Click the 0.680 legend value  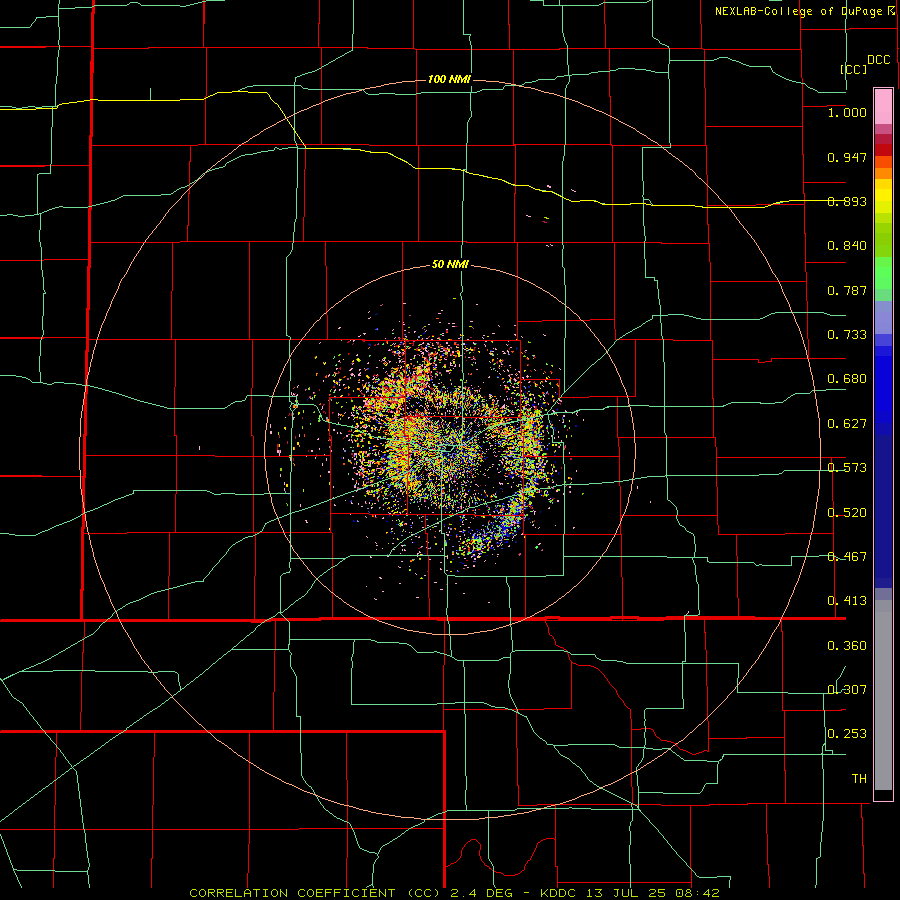point(847,379)
